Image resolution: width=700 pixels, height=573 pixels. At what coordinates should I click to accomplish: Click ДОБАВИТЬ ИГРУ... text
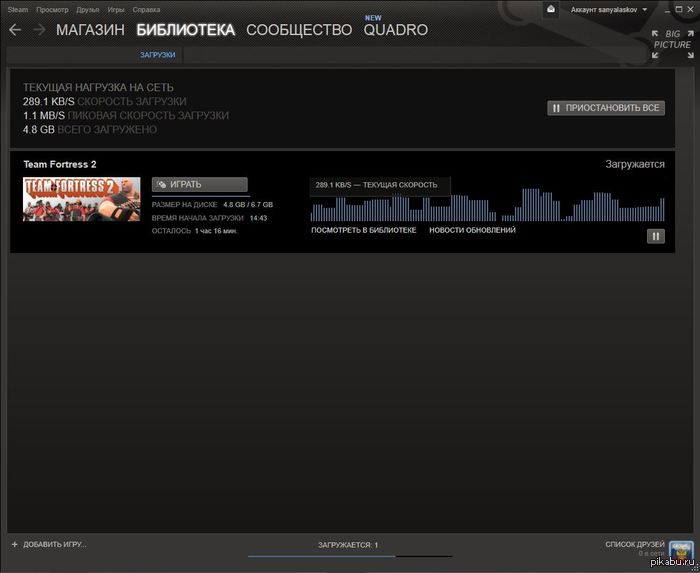(x=55, y=544)
